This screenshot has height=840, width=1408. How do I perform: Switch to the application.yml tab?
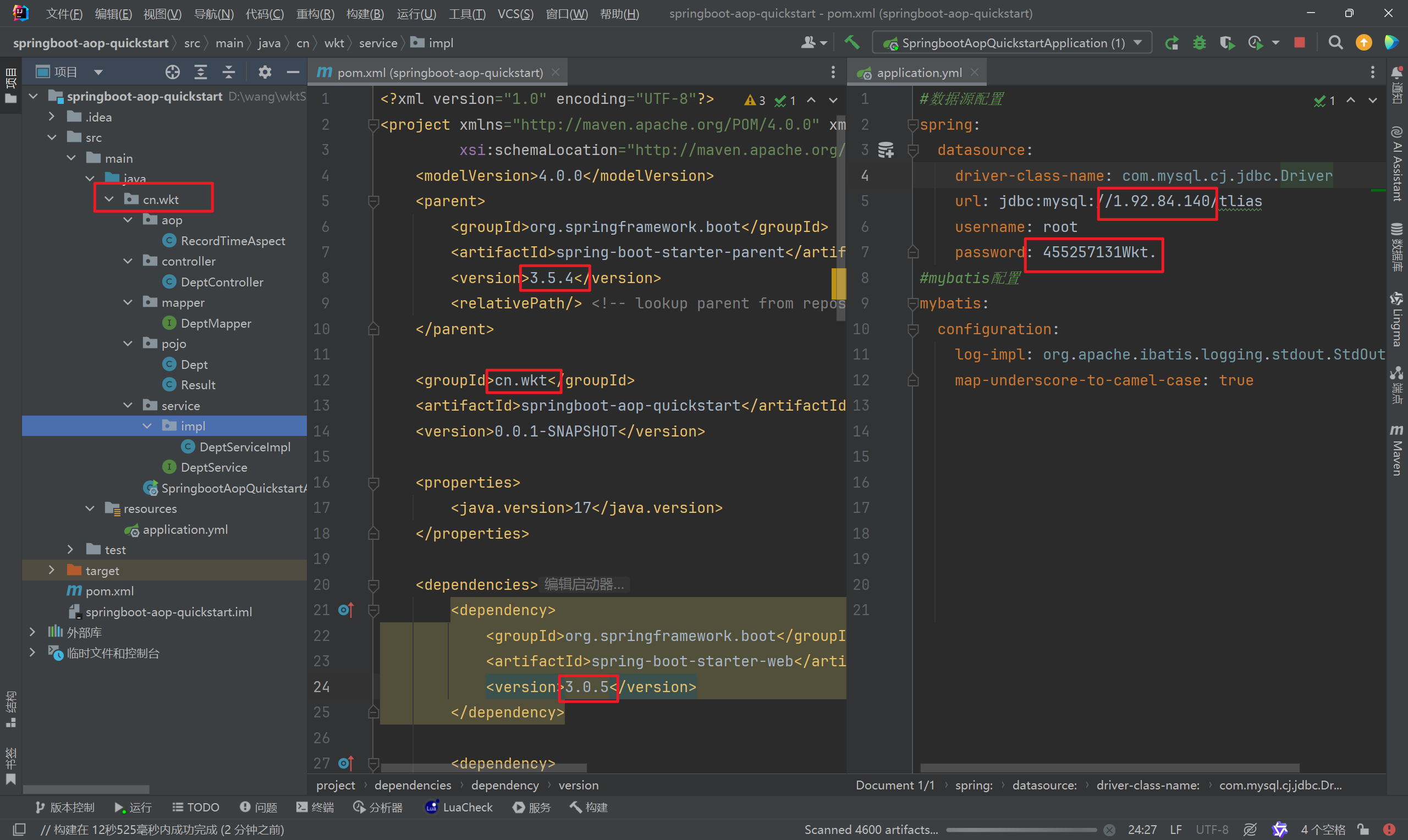(919, 73)
